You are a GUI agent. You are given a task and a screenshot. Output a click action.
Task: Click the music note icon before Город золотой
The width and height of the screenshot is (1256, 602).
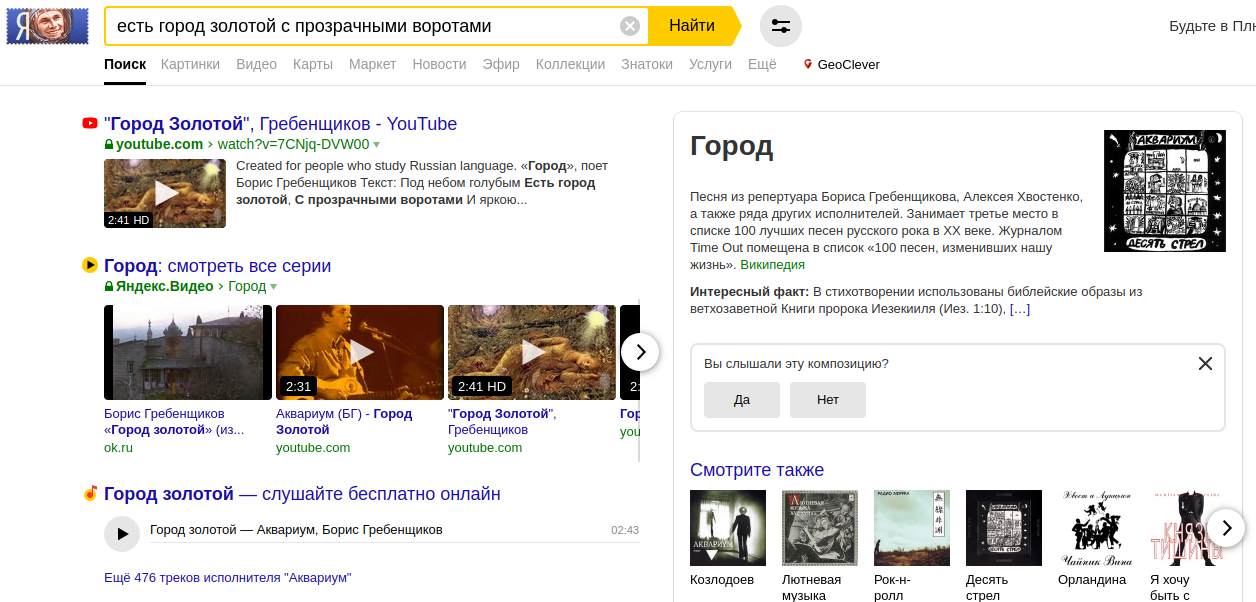point(88,493)
